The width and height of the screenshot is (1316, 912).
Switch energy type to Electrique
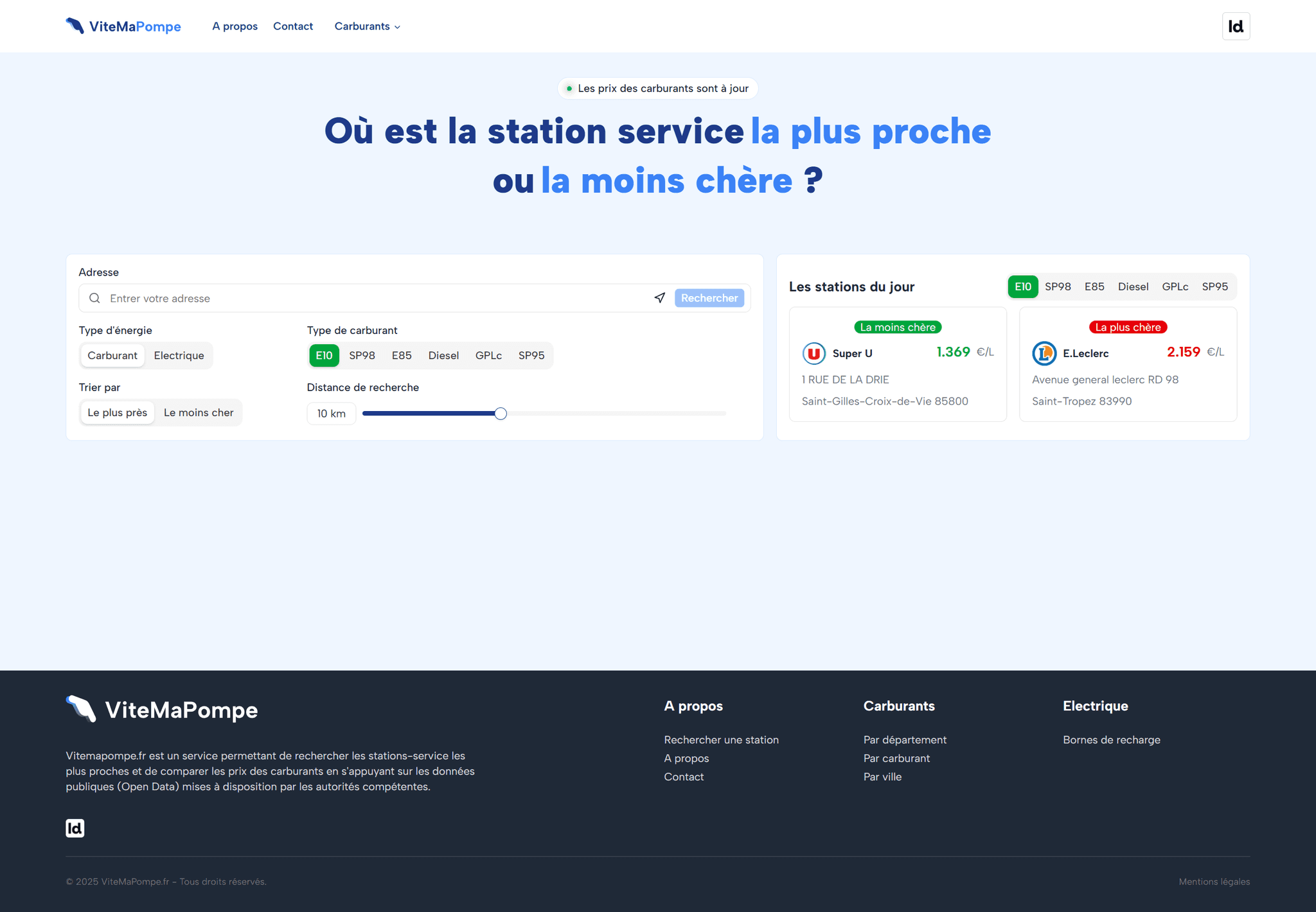click(x=179, y=355)
